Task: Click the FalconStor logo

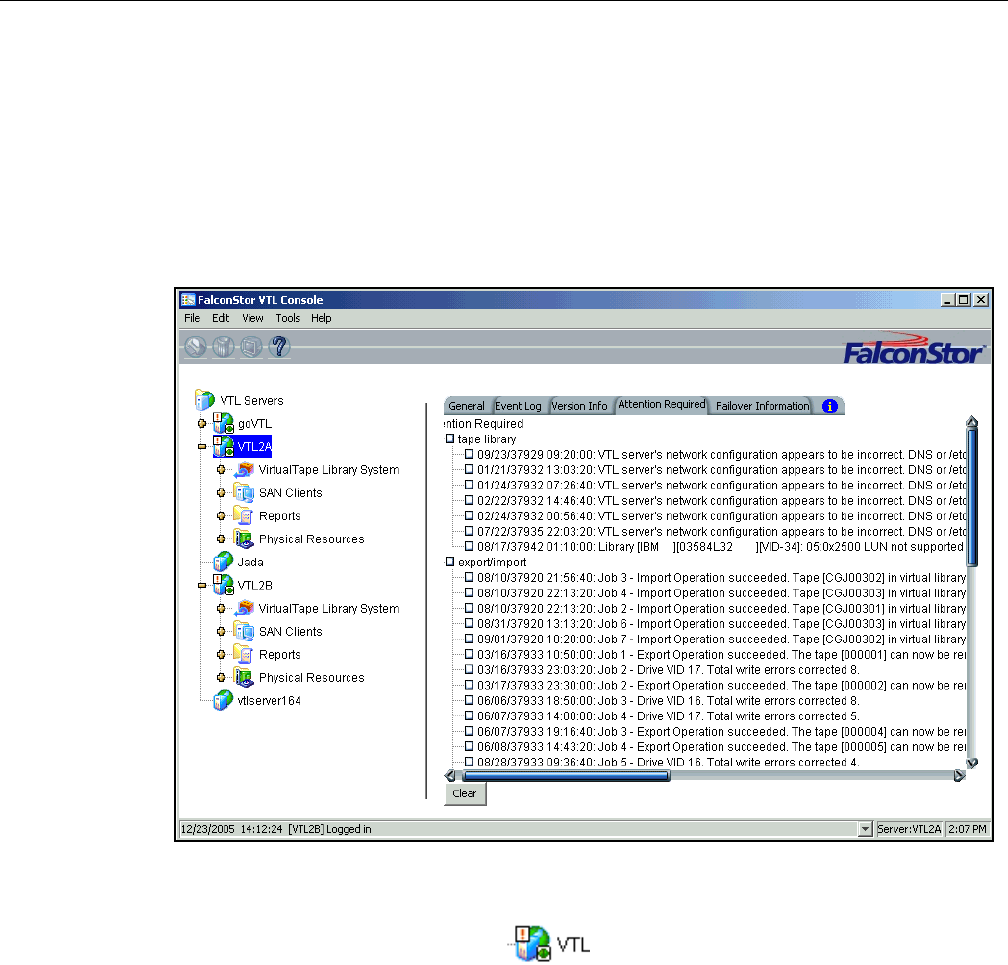Action: click(x=913, y=350)
